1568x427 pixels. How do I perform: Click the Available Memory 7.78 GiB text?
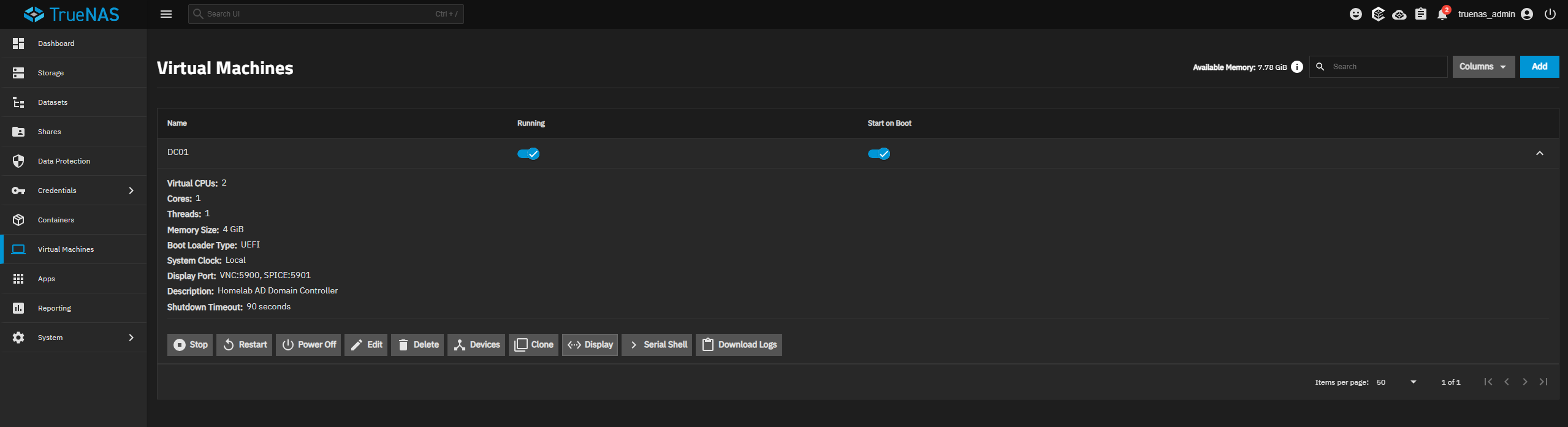1240,67
